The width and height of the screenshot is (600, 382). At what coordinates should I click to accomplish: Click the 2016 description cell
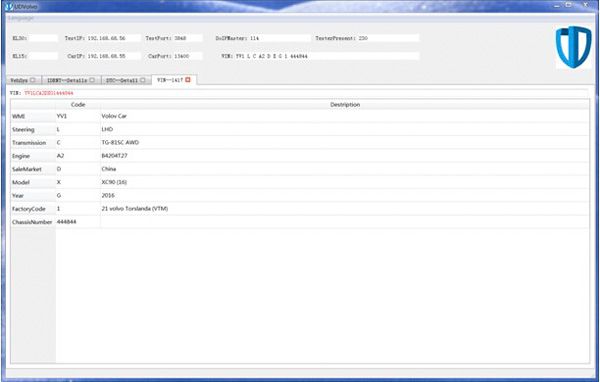(x=345, y=195)
